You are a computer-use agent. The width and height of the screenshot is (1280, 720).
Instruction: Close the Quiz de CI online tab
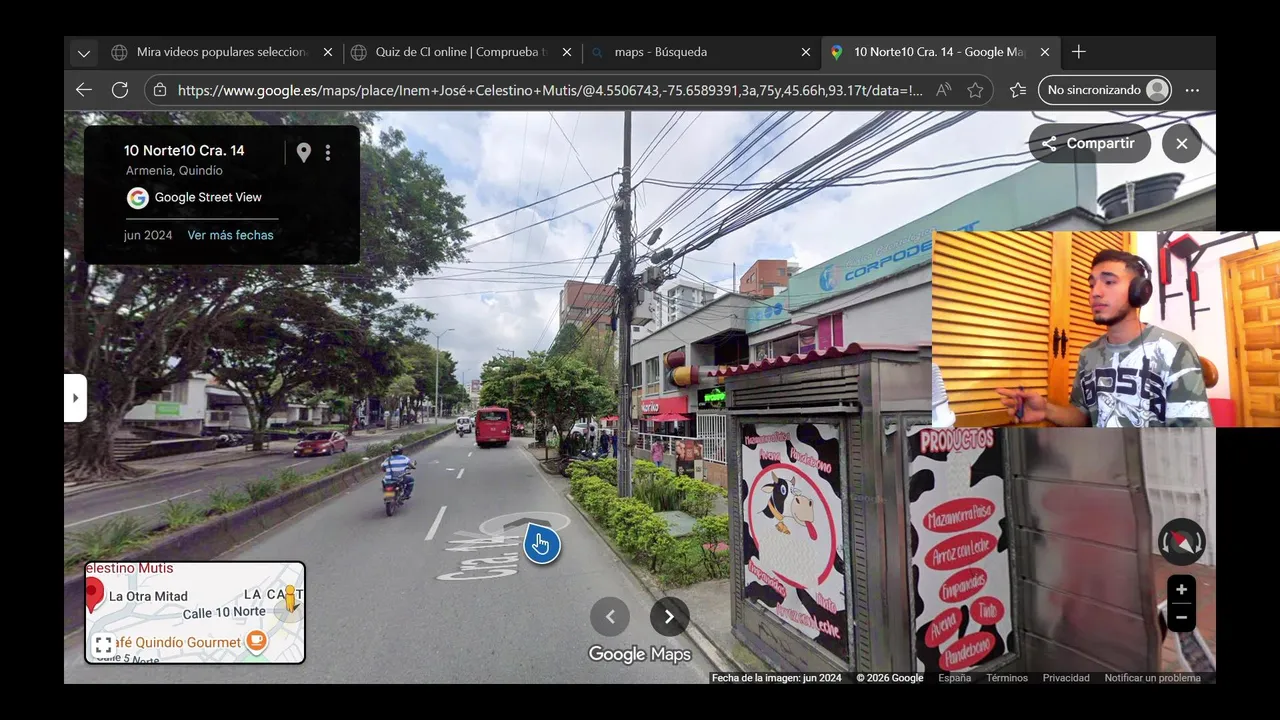567,52
